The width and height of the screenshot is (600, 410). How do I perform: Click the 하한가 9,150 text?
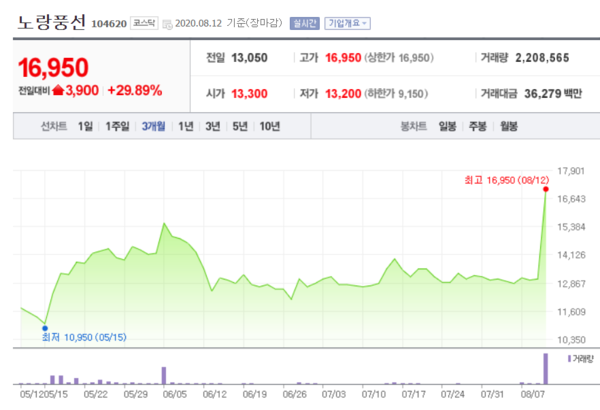[396, 93]
